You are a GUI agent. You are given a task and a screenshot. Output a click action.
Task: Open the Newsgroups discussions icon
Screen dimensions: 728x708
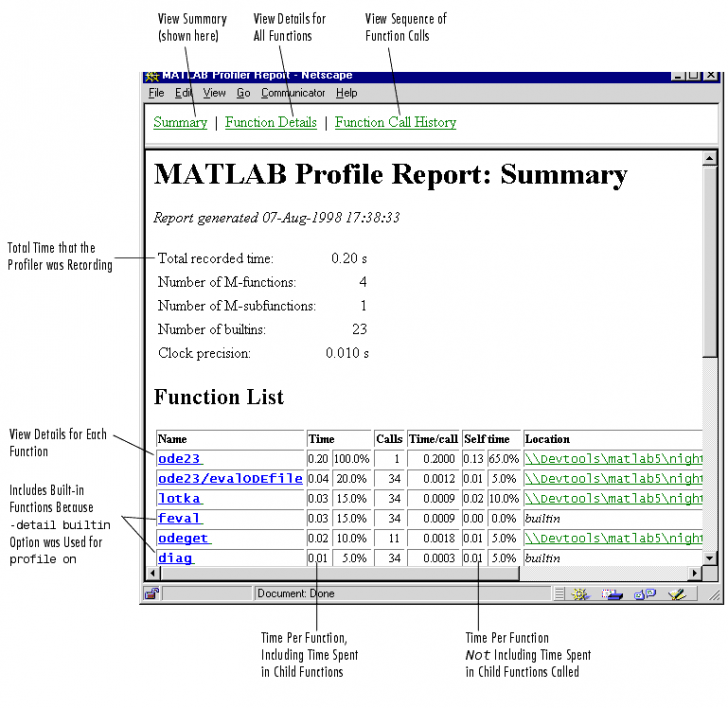[644, 593]
